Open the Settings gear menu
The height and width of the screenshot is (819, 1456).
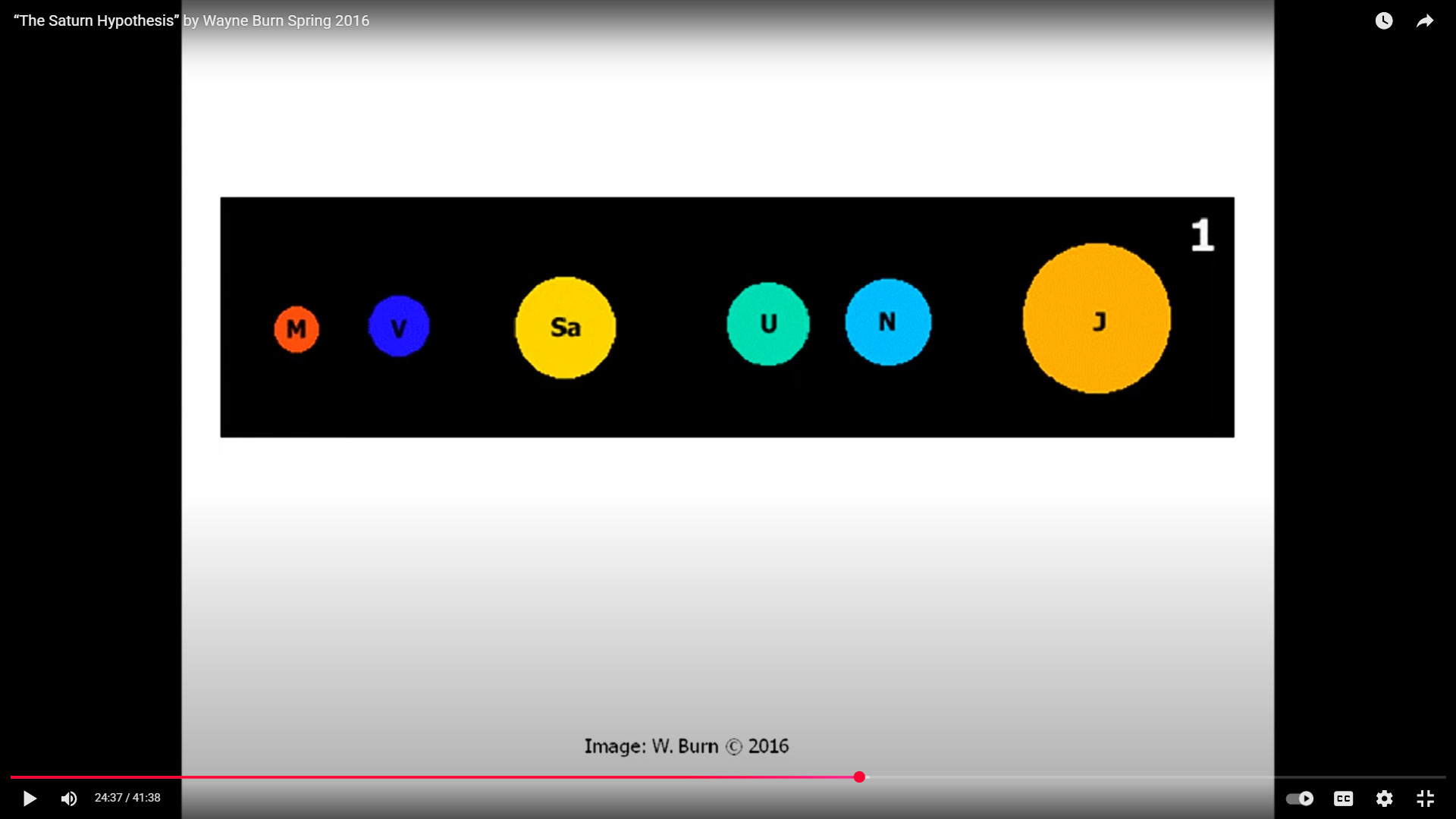point(1384,799)
